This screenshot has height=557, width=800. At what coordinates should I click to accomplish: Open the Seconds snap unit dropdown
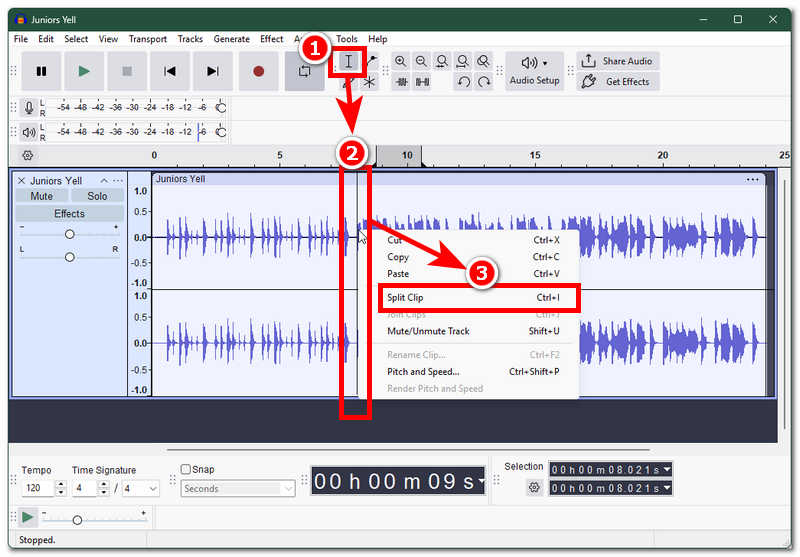(238, 489)
